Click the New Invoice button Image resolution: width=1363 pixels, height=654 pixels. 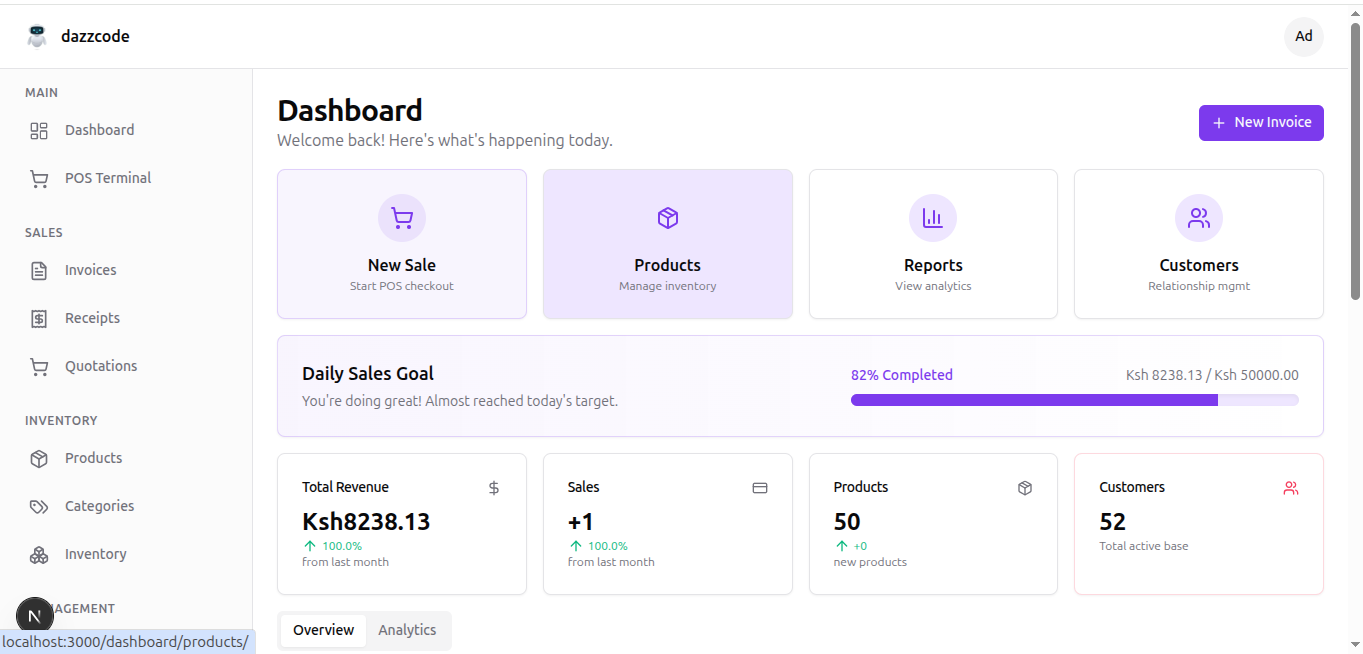coord(1260,122)
